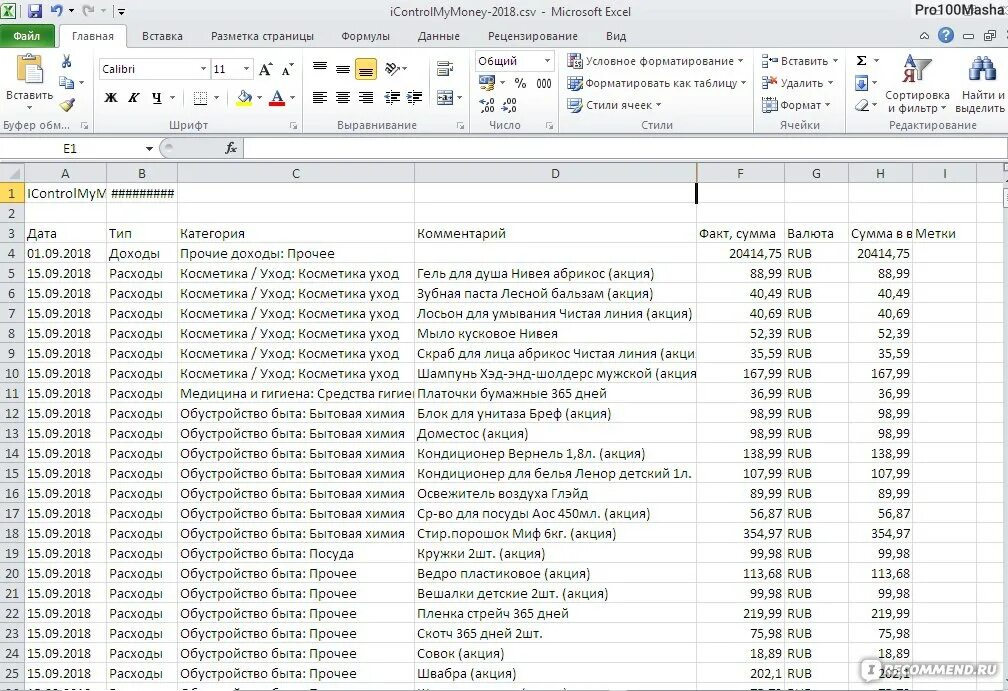
Task: Click in the formula bar field
Action: pos(625,148)
